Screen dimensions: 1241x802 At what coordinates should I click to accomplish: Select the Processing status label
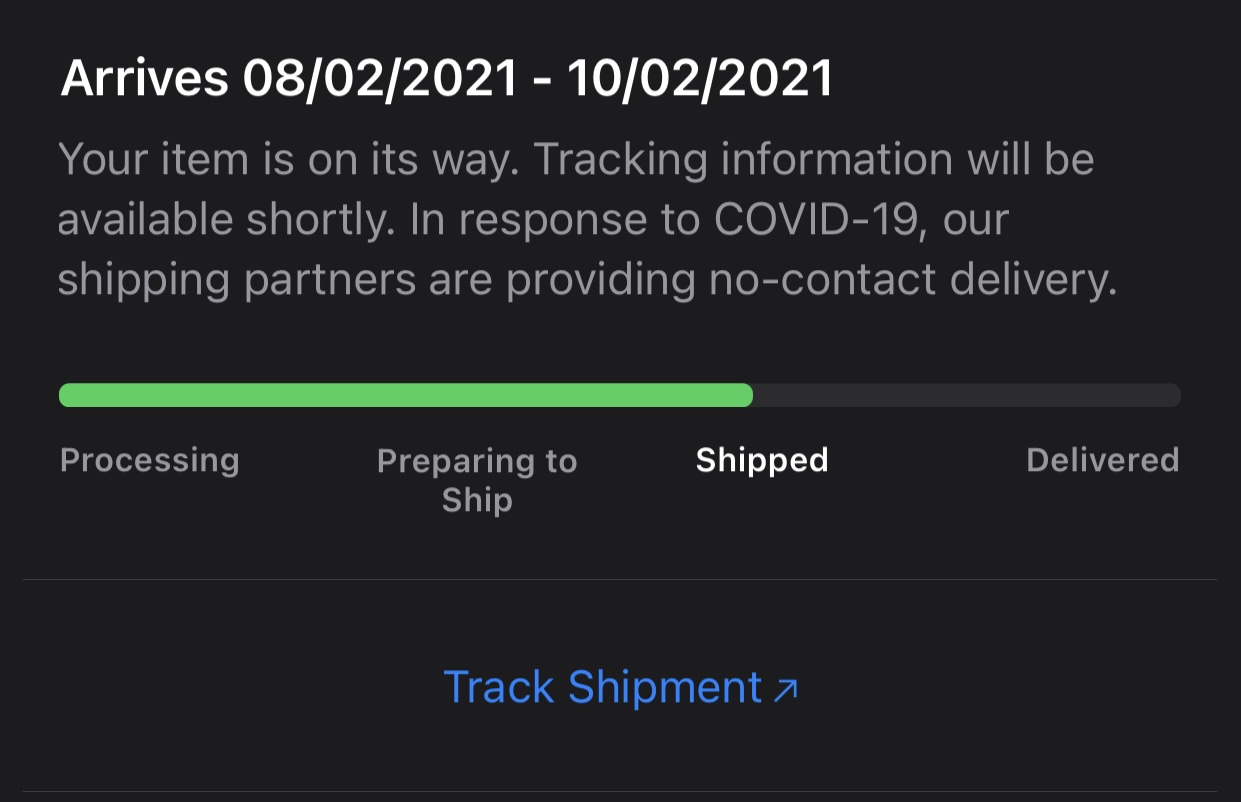pos(150,460)
